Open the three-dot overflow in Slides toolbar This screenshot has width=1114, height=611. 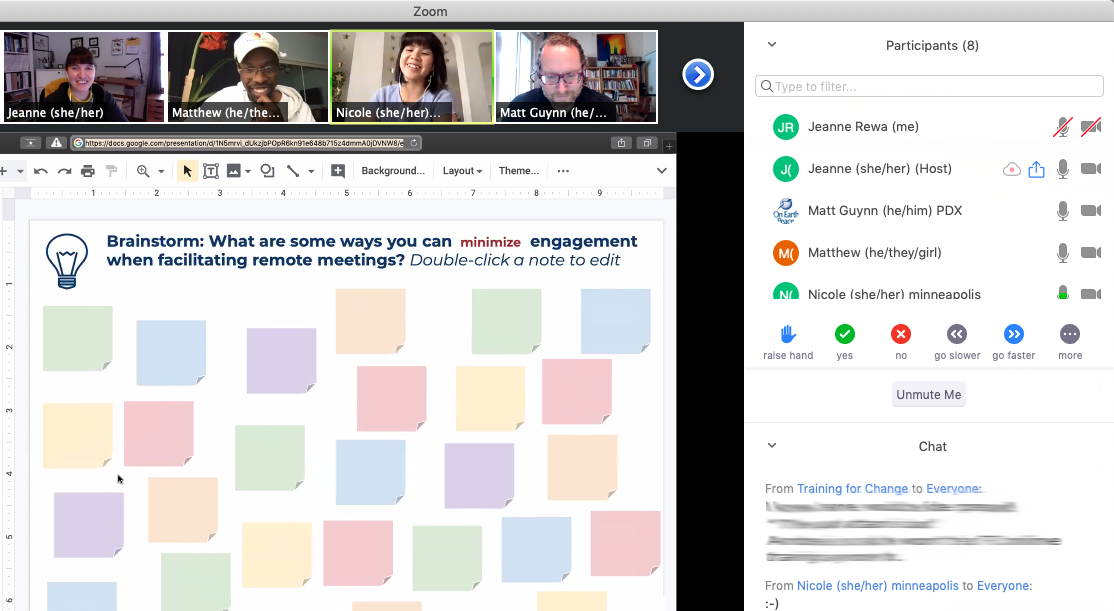[x=563, y=171]
